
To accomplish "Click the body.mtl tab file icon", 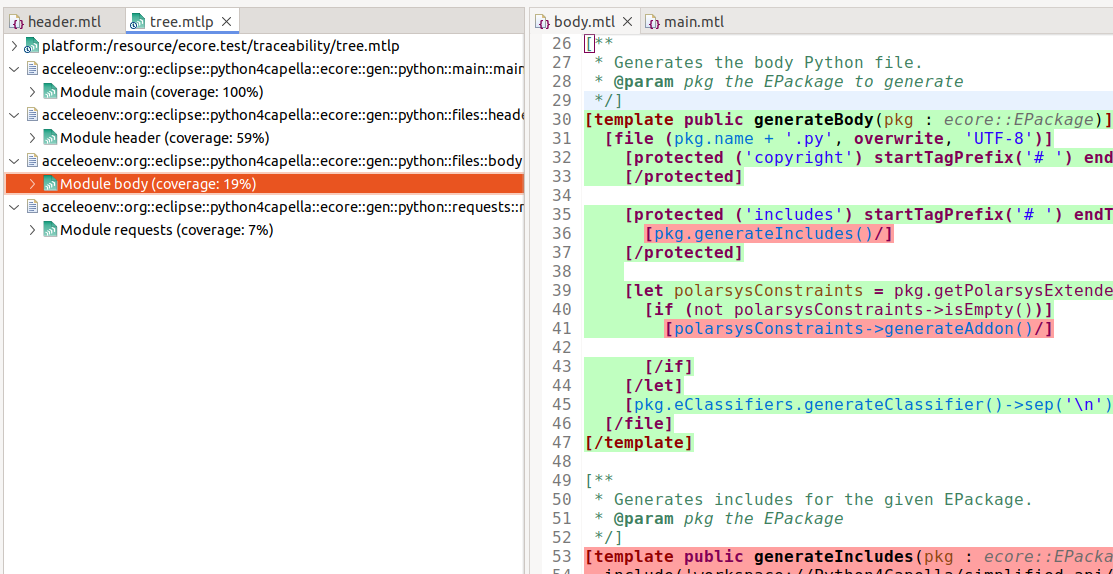I will click(543, 21).
